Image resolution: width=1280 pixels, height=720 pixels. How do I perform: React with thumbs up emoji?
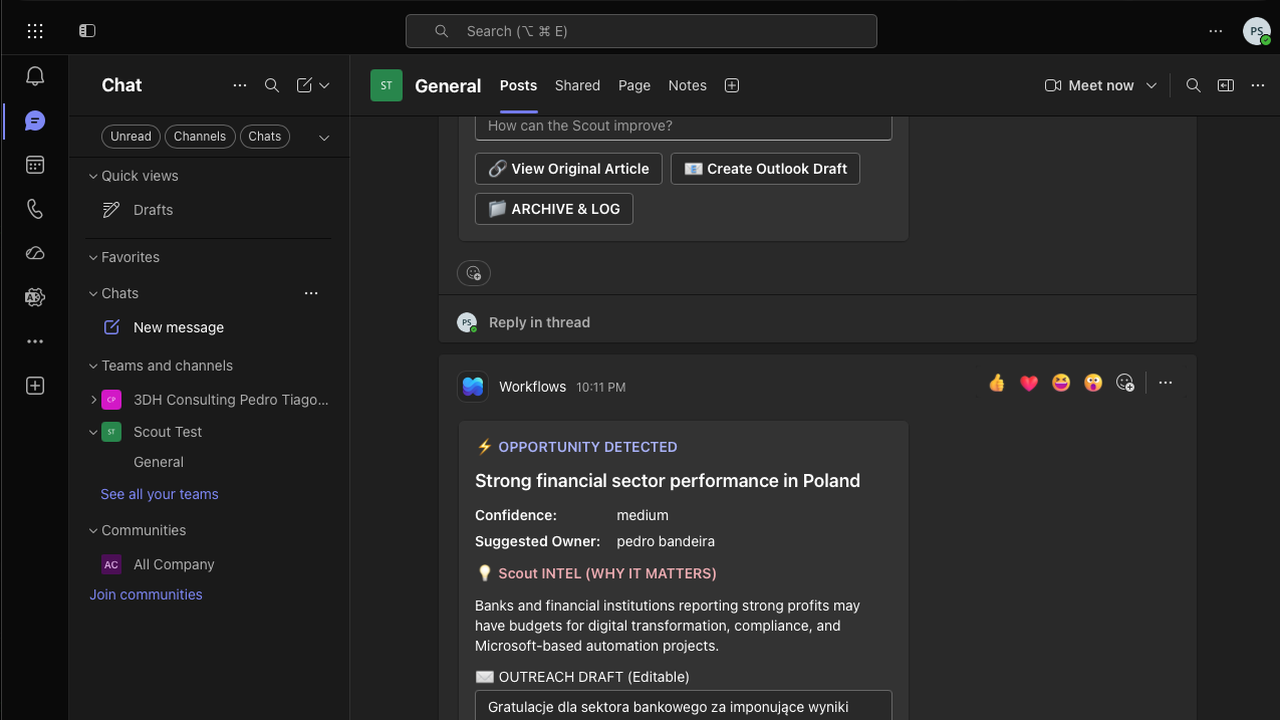click(x=997, y=383)
